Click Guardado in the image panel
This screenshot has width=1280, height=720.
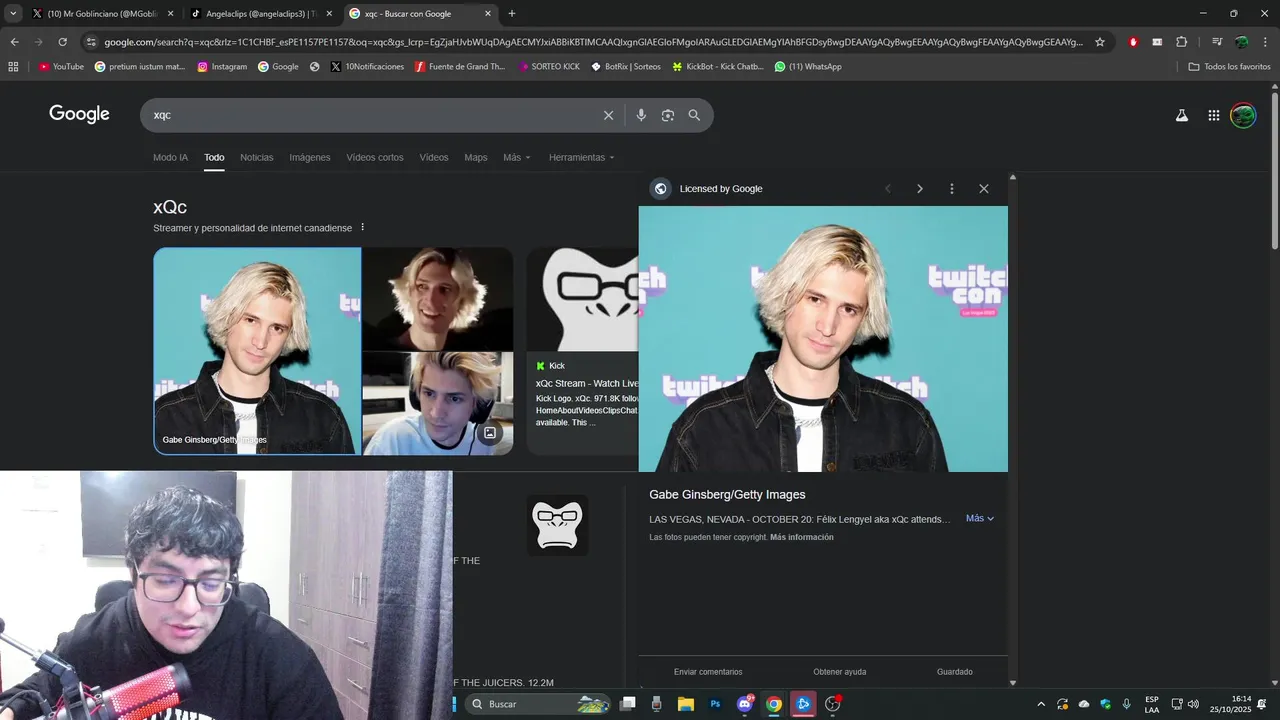click(955, 672)
